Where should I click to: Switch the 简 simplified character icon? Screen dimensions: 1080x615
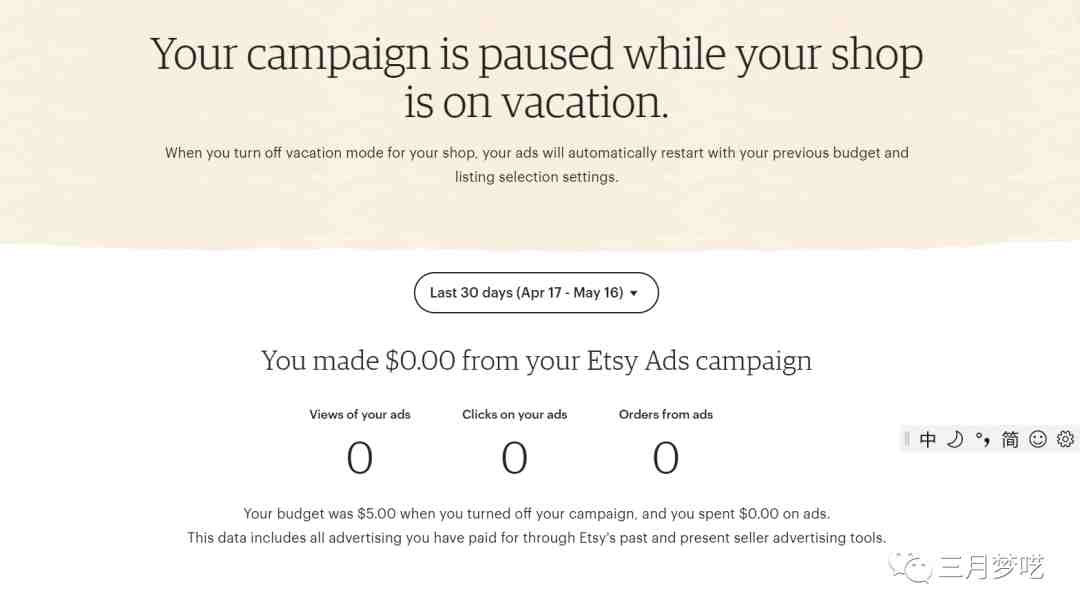point(1010,439)
